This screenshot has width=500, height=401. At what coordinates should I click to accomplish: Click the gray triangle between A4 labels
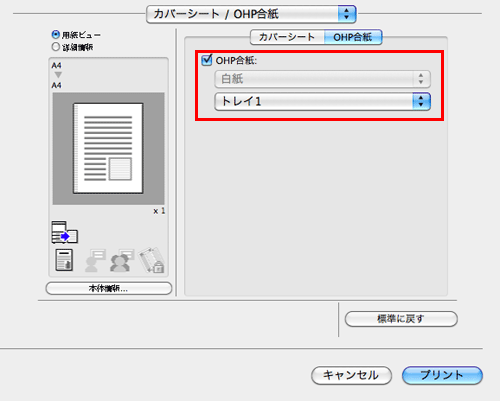(x=58, y=75)
